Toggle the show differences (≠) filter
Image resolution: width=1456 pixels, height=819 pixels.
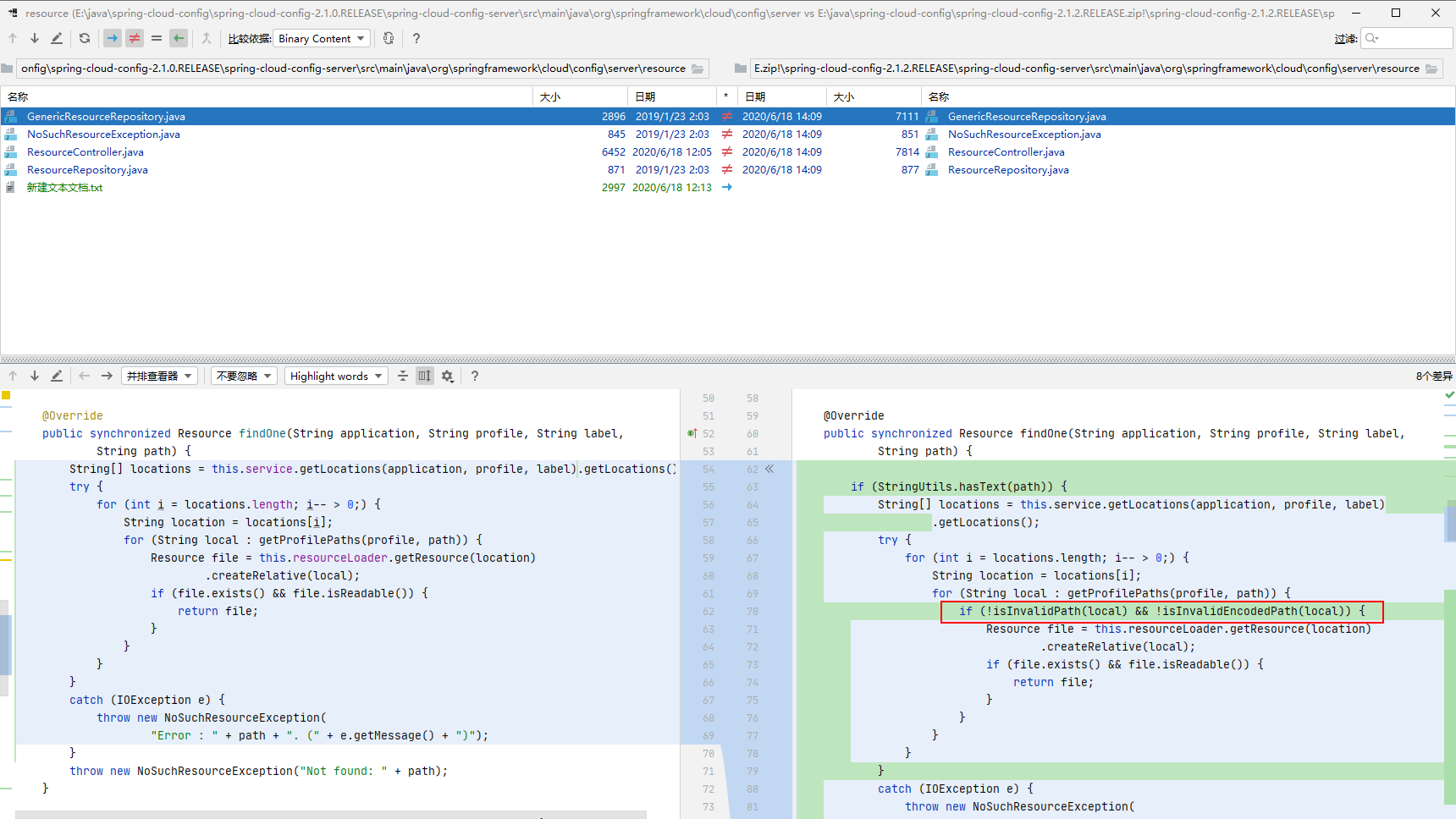pos(135,38)
